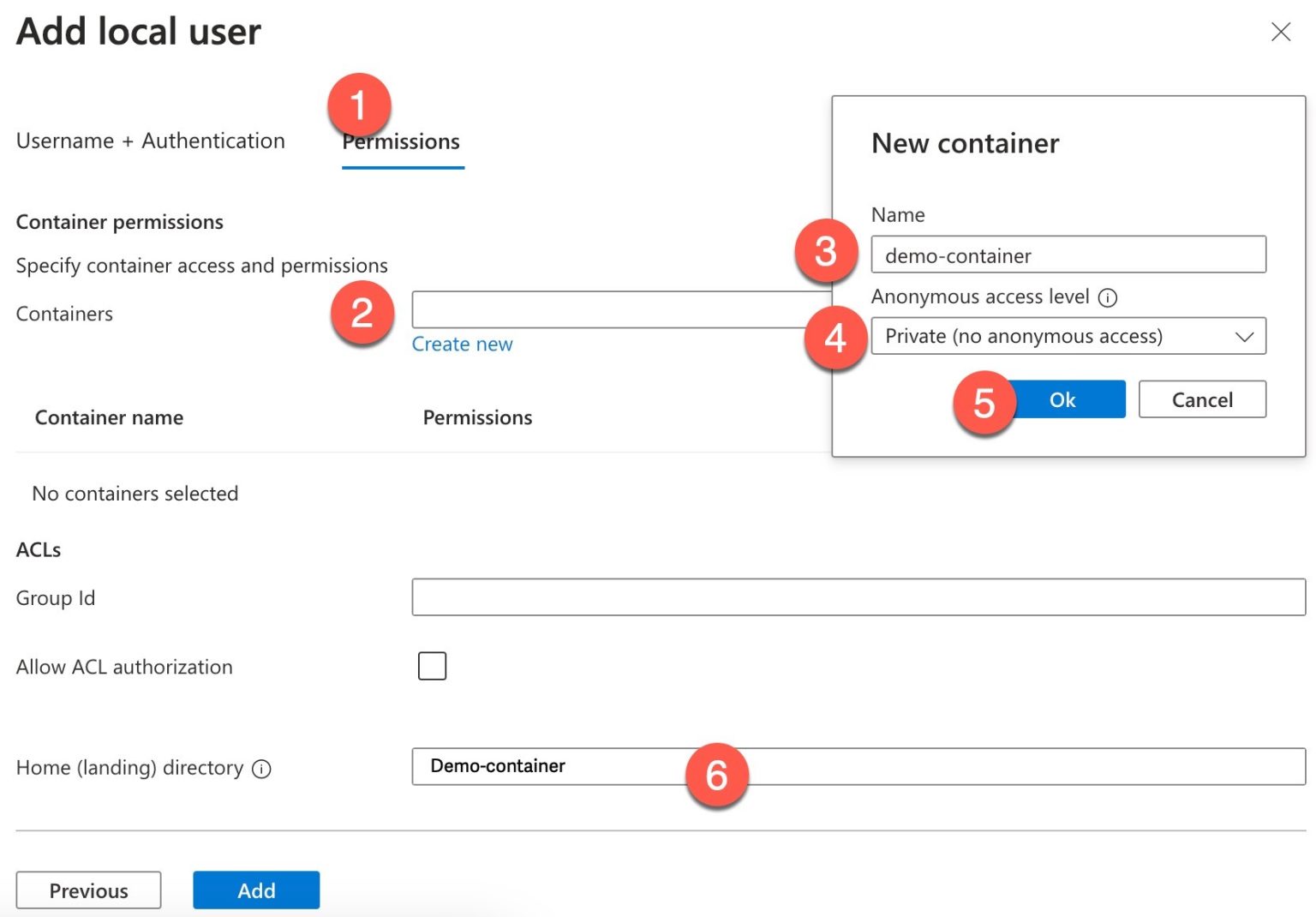
Task: Close the Add local user panel
Action: tap(1280, 33)
